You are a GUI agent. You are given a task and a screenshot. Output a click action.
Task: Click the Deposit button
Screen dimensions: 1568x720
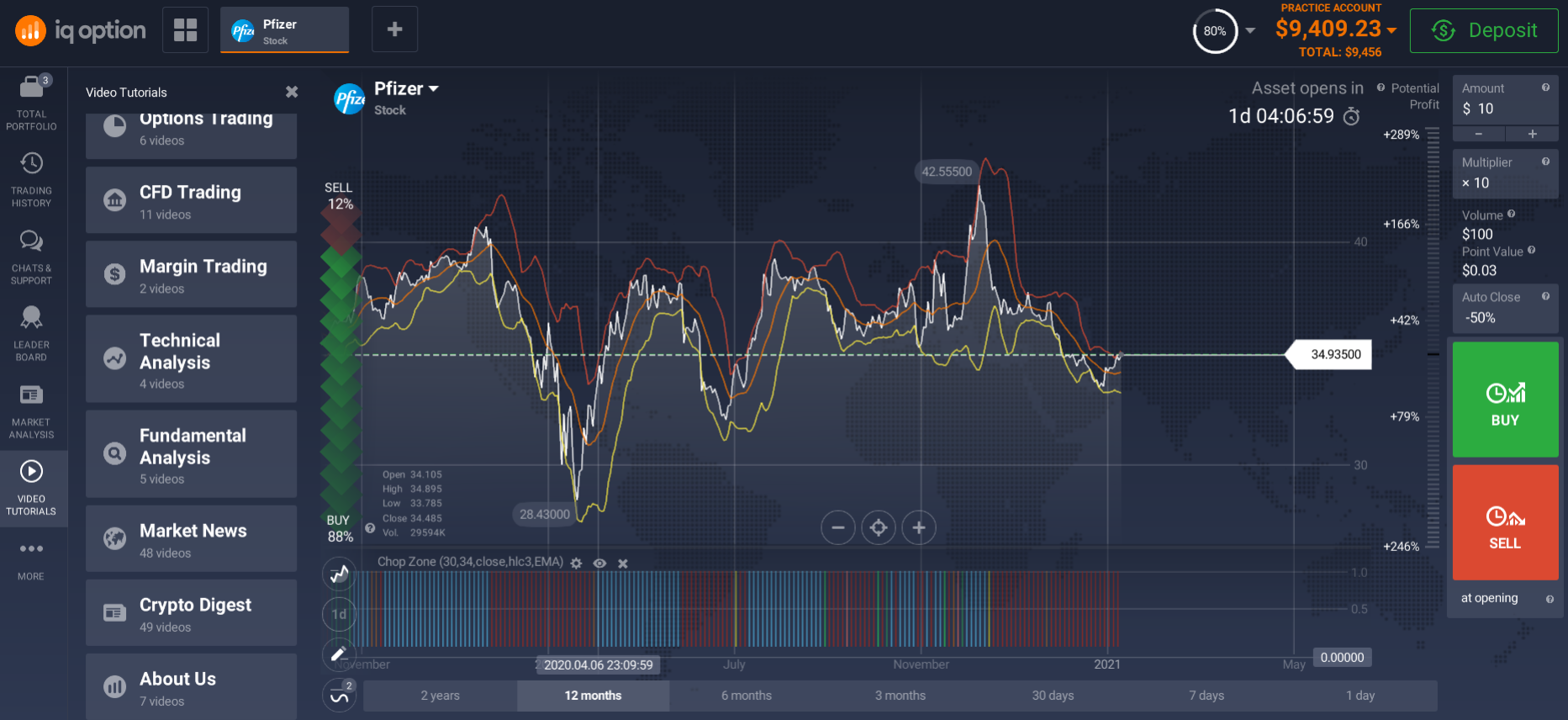coord(1484,30)
